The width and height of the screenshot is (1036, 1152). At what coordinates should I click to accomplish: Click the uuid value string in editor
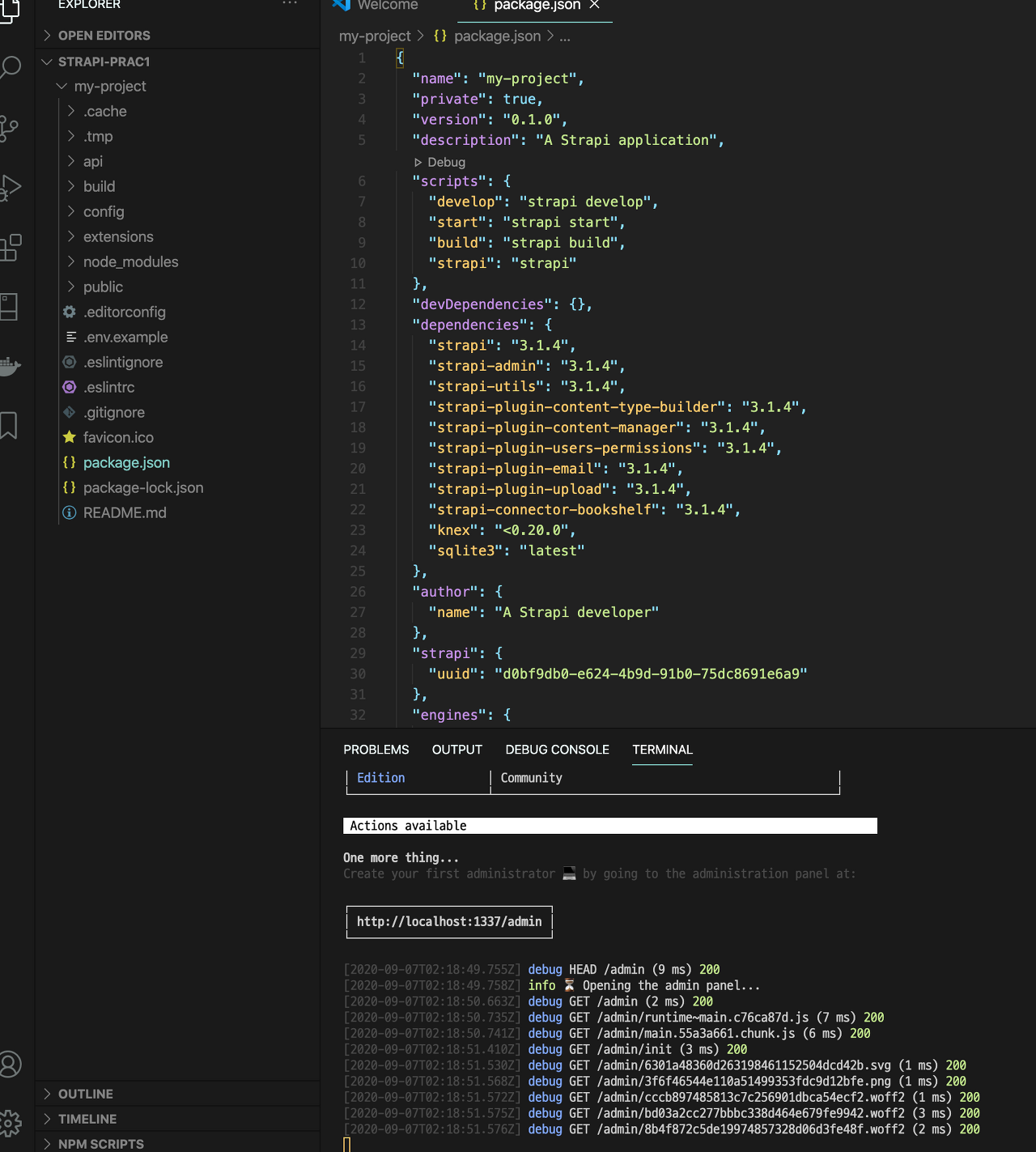(x=651, y=674)
